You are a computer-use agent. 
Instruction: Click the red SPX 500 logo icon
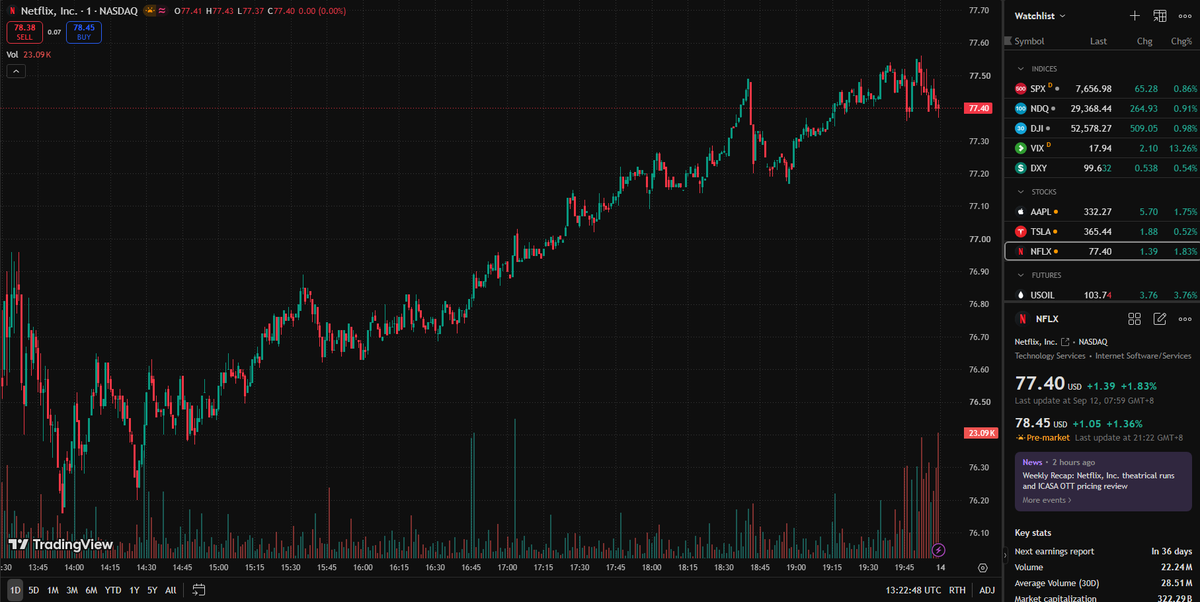1020,88
